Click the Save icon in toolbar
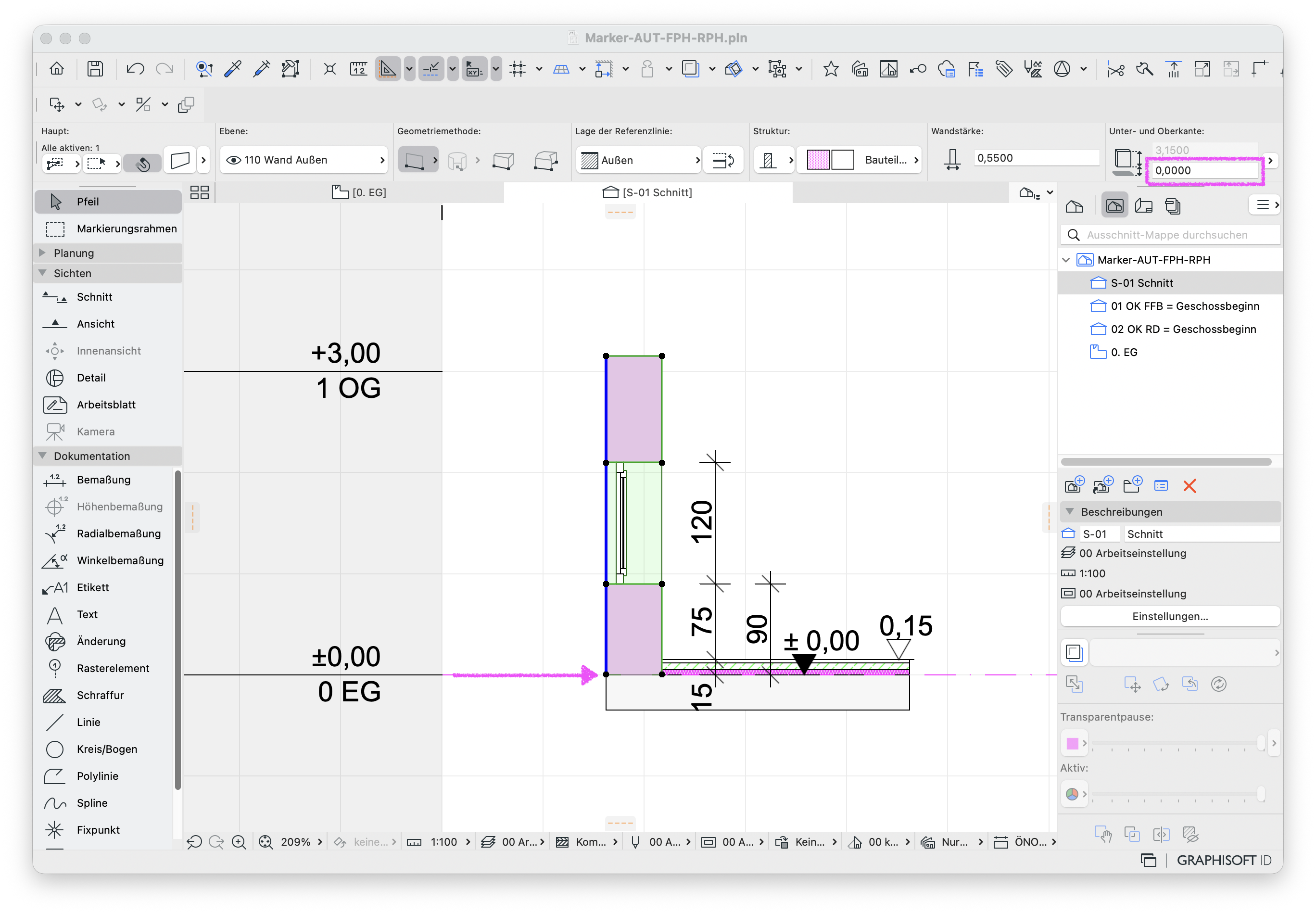Viewport: 1316px width, 914px height. coord(95,69)
